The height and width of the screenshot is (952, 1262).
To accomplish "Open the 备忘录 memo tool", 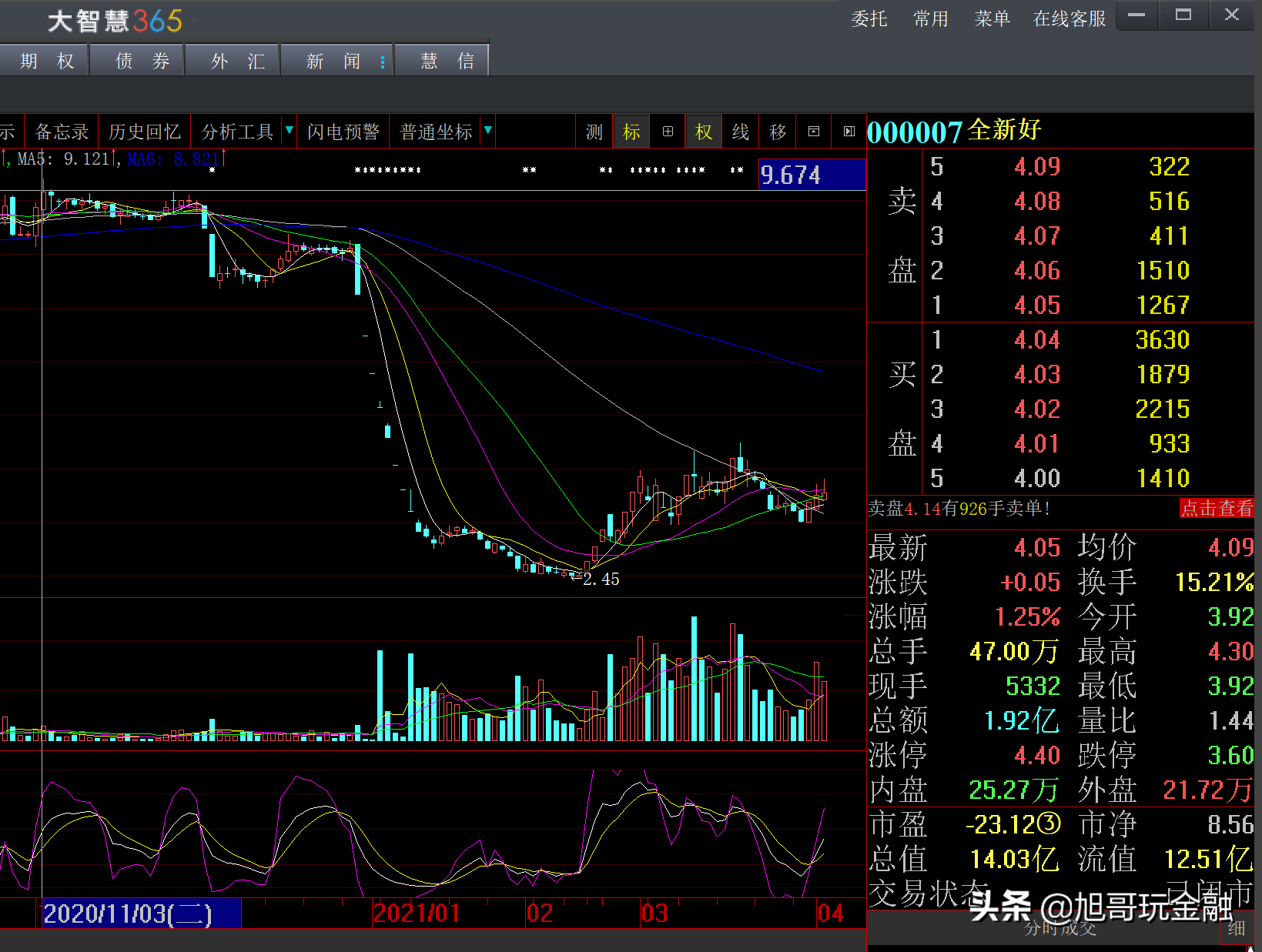I will [x=62, y=132].
